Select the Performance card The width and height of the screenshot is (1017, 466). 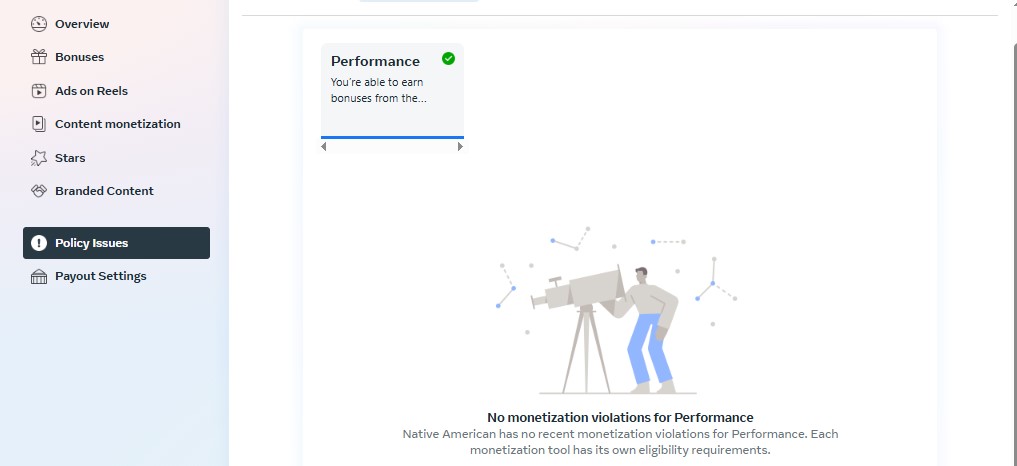(392, 90)
